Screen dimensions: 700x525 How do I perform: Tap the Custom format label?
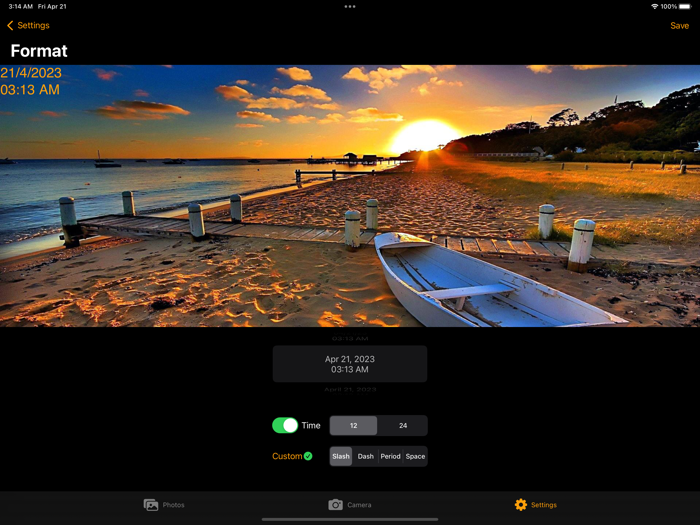click(287, 456)
